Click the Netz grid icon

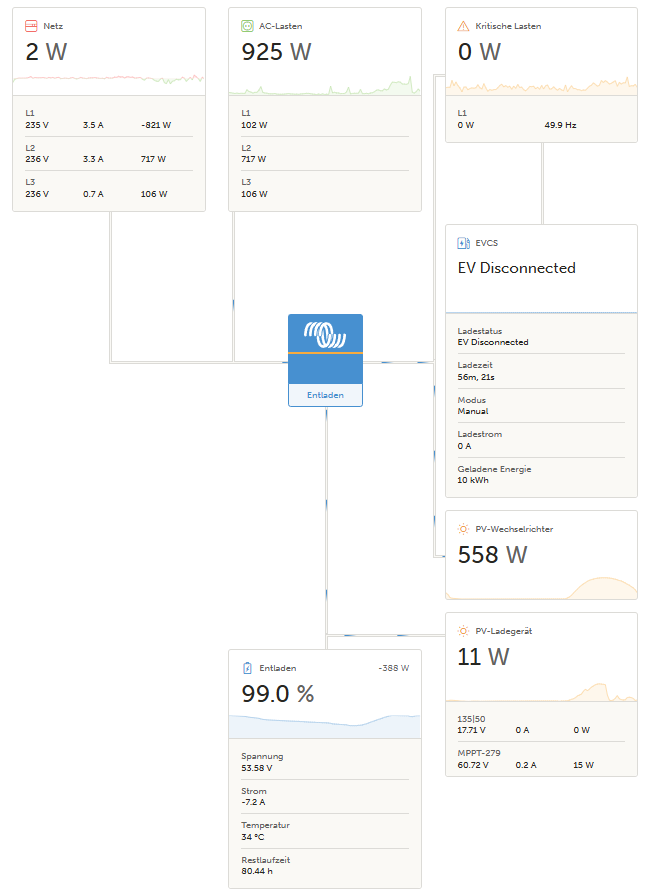pyautogui.click(x=31, y=26)
